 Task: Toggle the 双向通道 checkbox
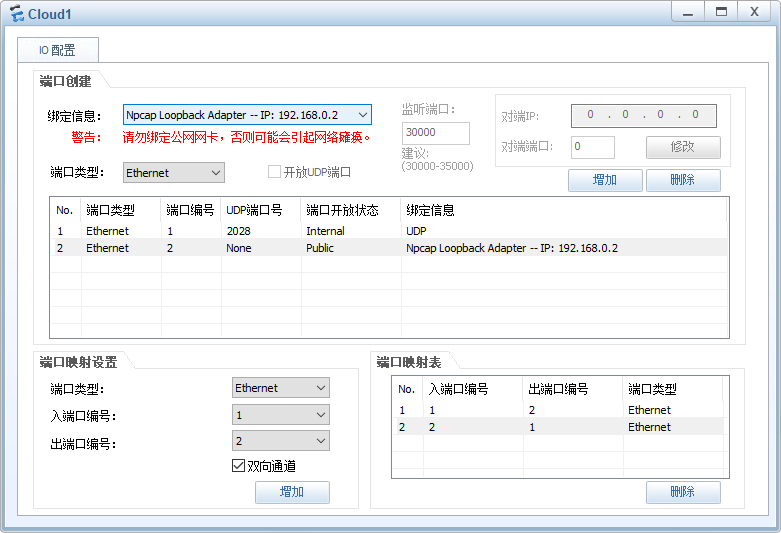click(239, 466)
